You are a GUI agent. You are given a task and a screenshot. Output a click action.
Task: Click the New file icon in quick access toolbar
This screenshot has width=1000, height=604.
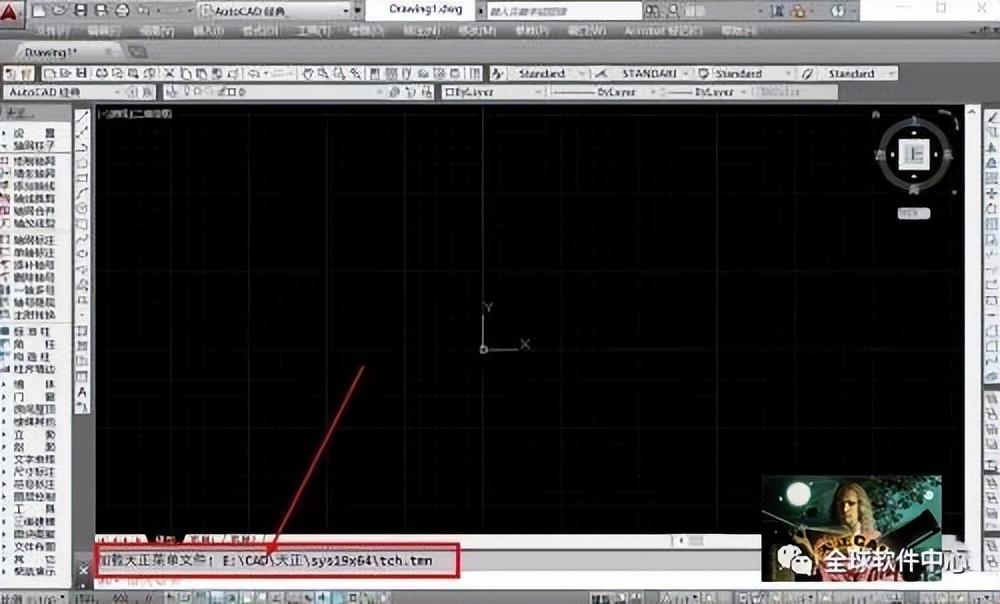[x=38, y=10]
